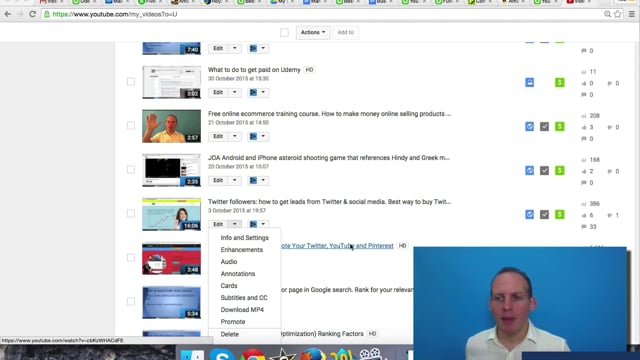Viewport: 640px width, 360px height.
Task: Click green dollar icon for Twitter followers video
Action: [560, 215]
